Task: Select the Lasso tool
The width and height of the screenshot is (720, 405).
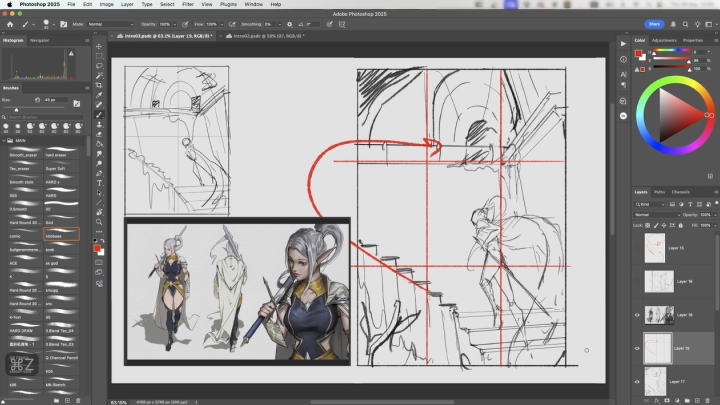Action: [x=98, y=66]
